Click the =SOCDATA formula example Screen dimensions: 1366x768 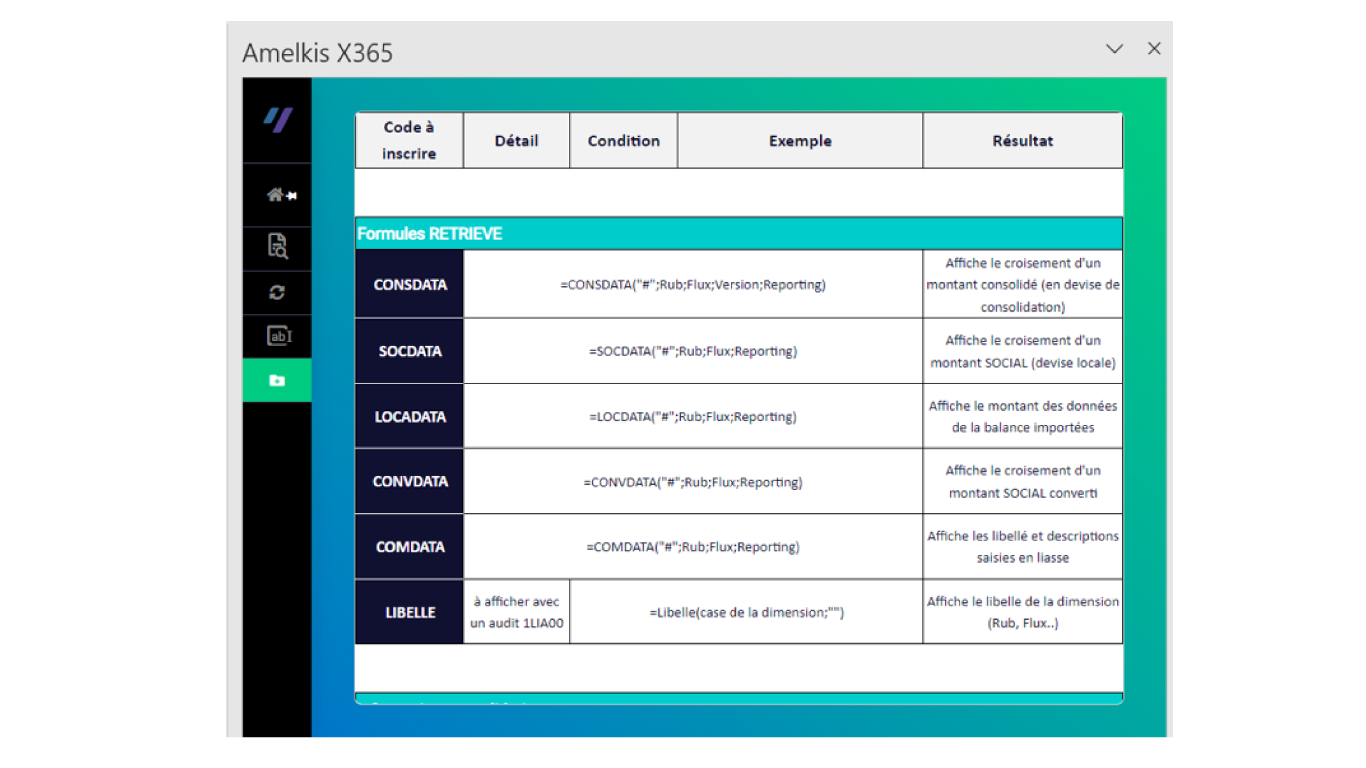[693, 351]
